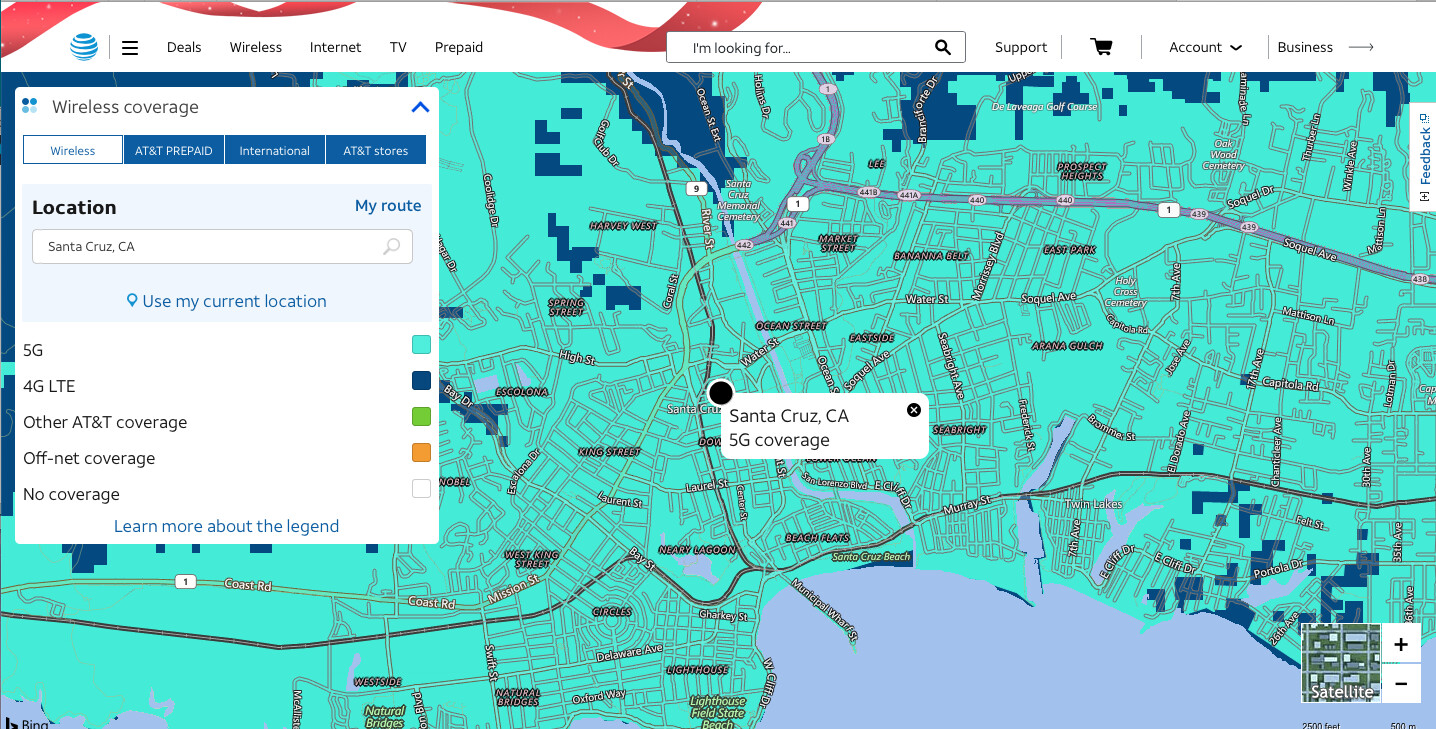Open the shopping cart
Screen dimensions: 1436x729
[x=1101, y=47]
